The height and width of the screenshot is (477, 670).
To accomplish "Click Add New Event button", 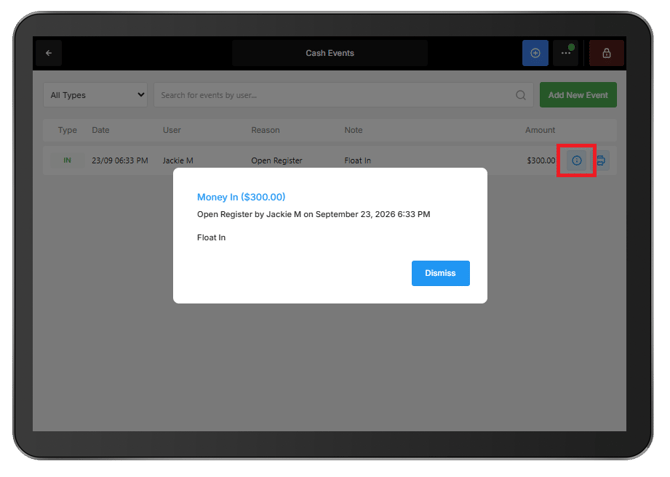I will pyautogui.click(x=578, y=95).
